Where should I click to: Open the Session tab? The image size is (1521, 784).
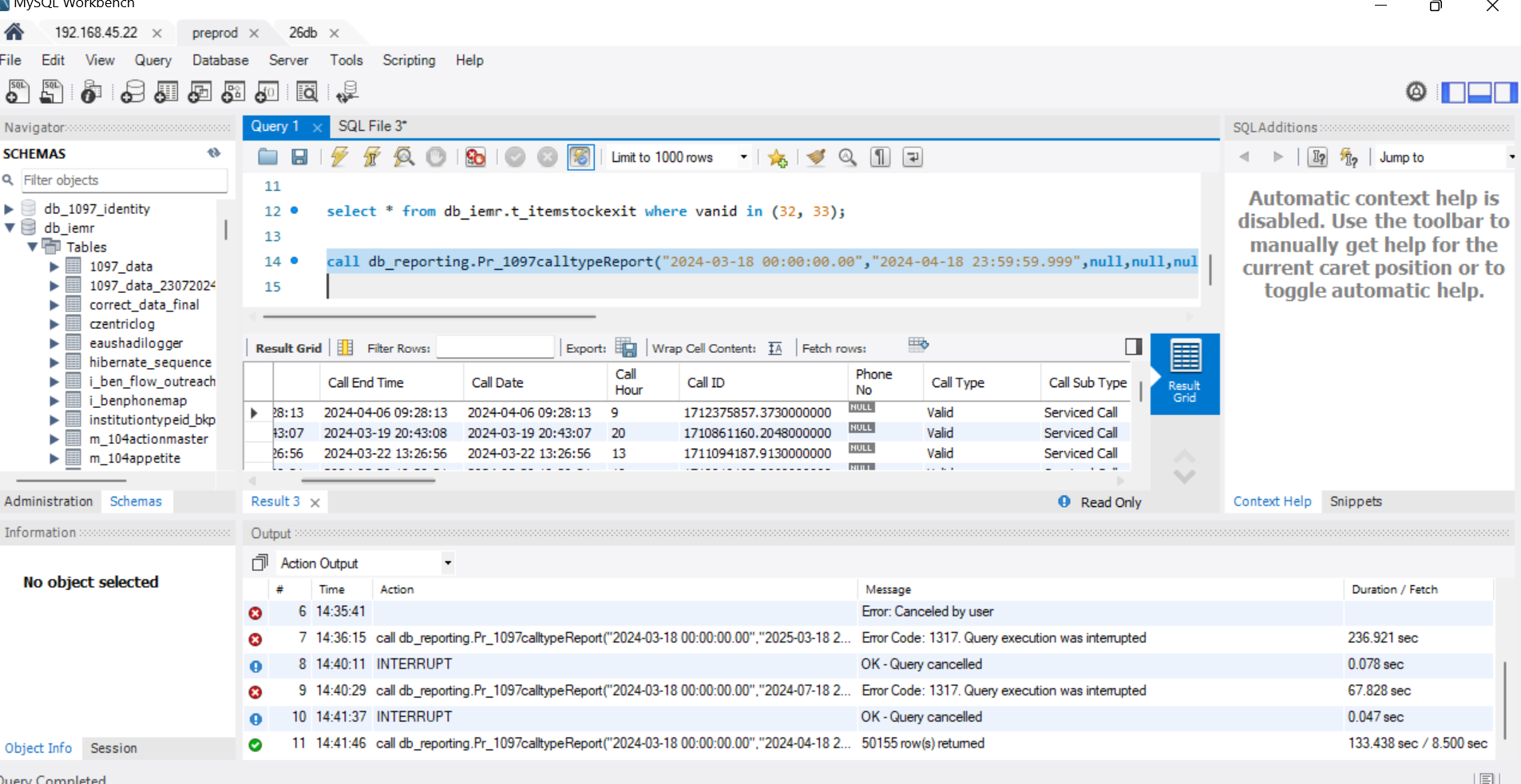coord(113,748)
